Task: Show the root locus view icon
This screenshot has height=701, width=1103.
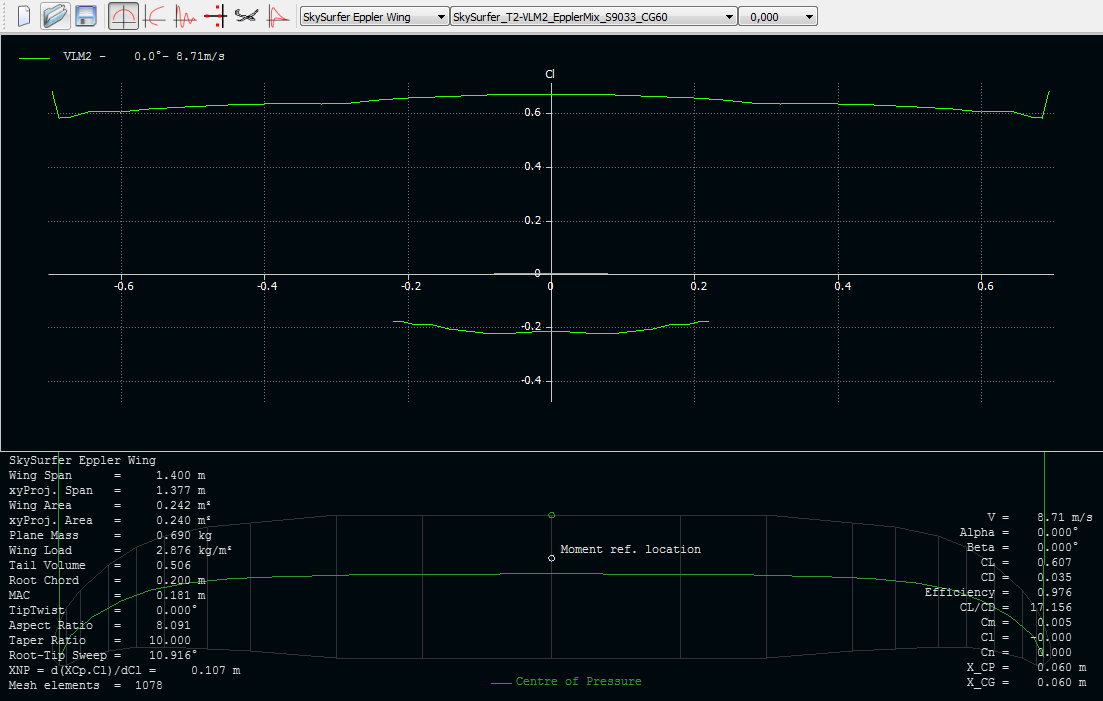Action: tap(214, 16)
